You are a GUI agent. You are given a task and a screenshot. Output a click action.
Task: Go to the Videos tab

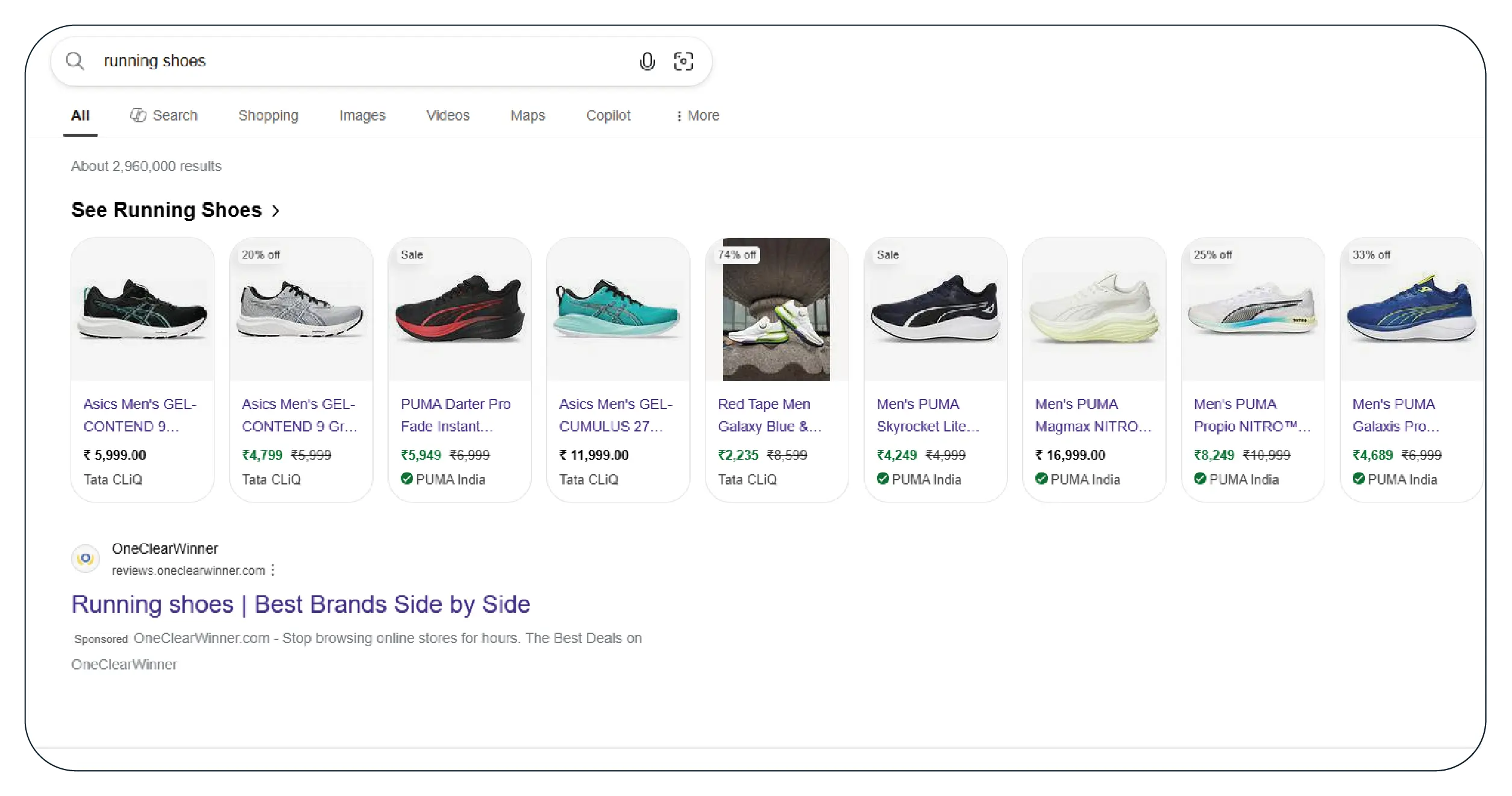point(447,116)
